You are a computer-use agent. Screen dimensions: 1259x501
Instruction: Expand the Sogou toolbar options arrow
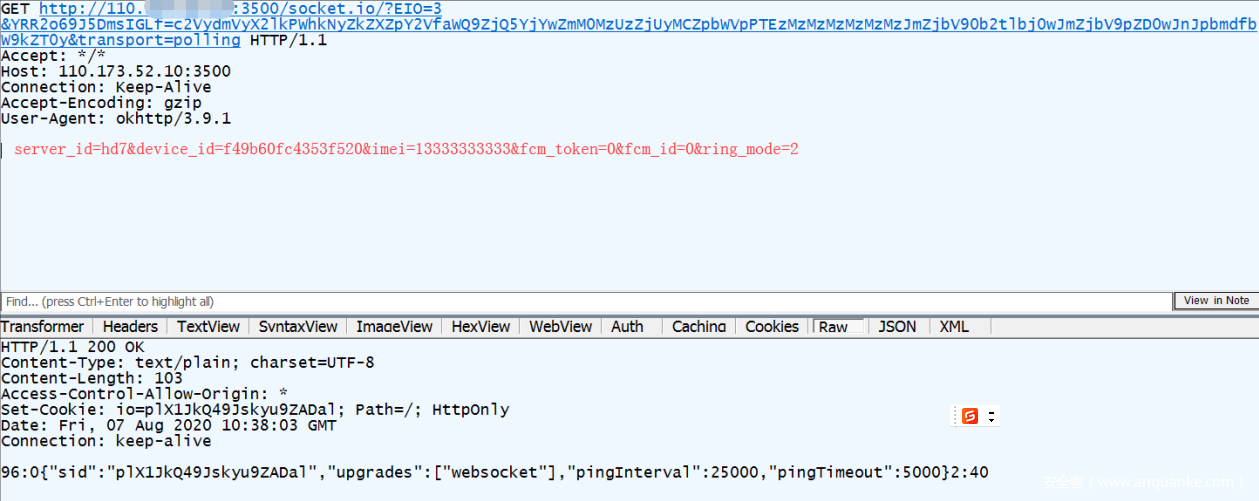coord(990,417)
